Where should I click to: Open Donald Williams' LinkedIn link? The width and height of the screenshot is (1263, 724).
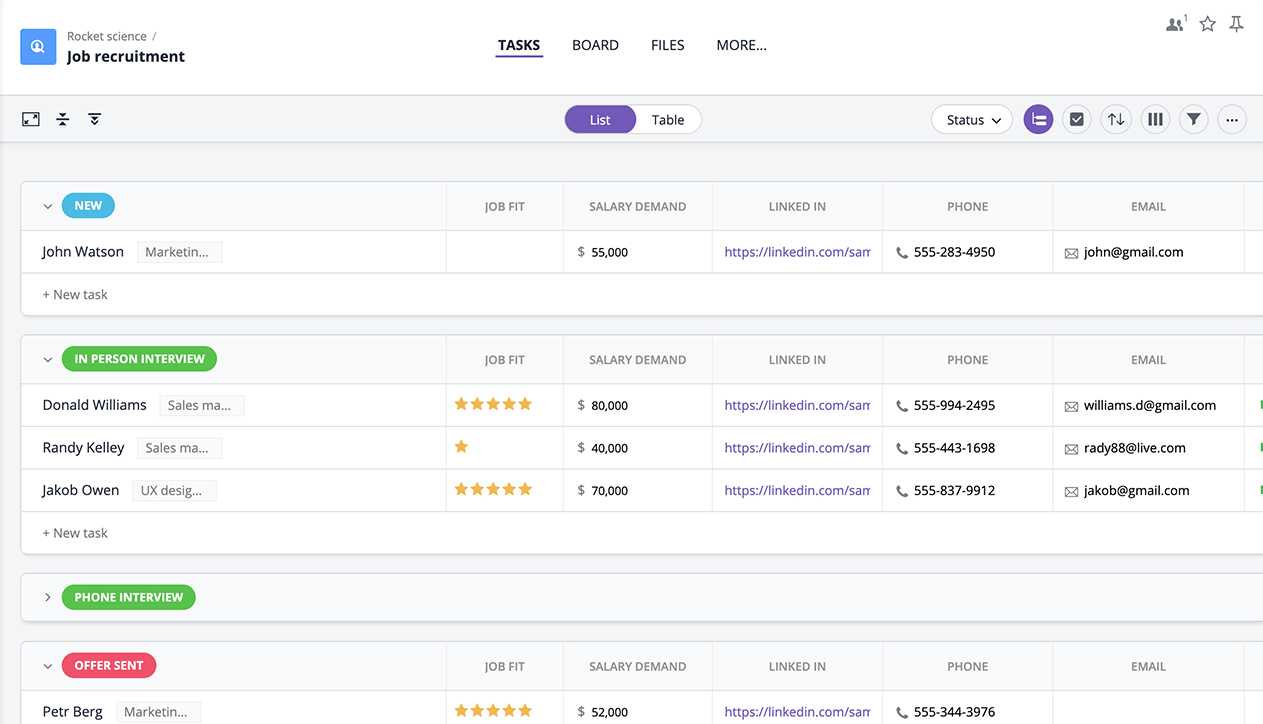[797, 405]
